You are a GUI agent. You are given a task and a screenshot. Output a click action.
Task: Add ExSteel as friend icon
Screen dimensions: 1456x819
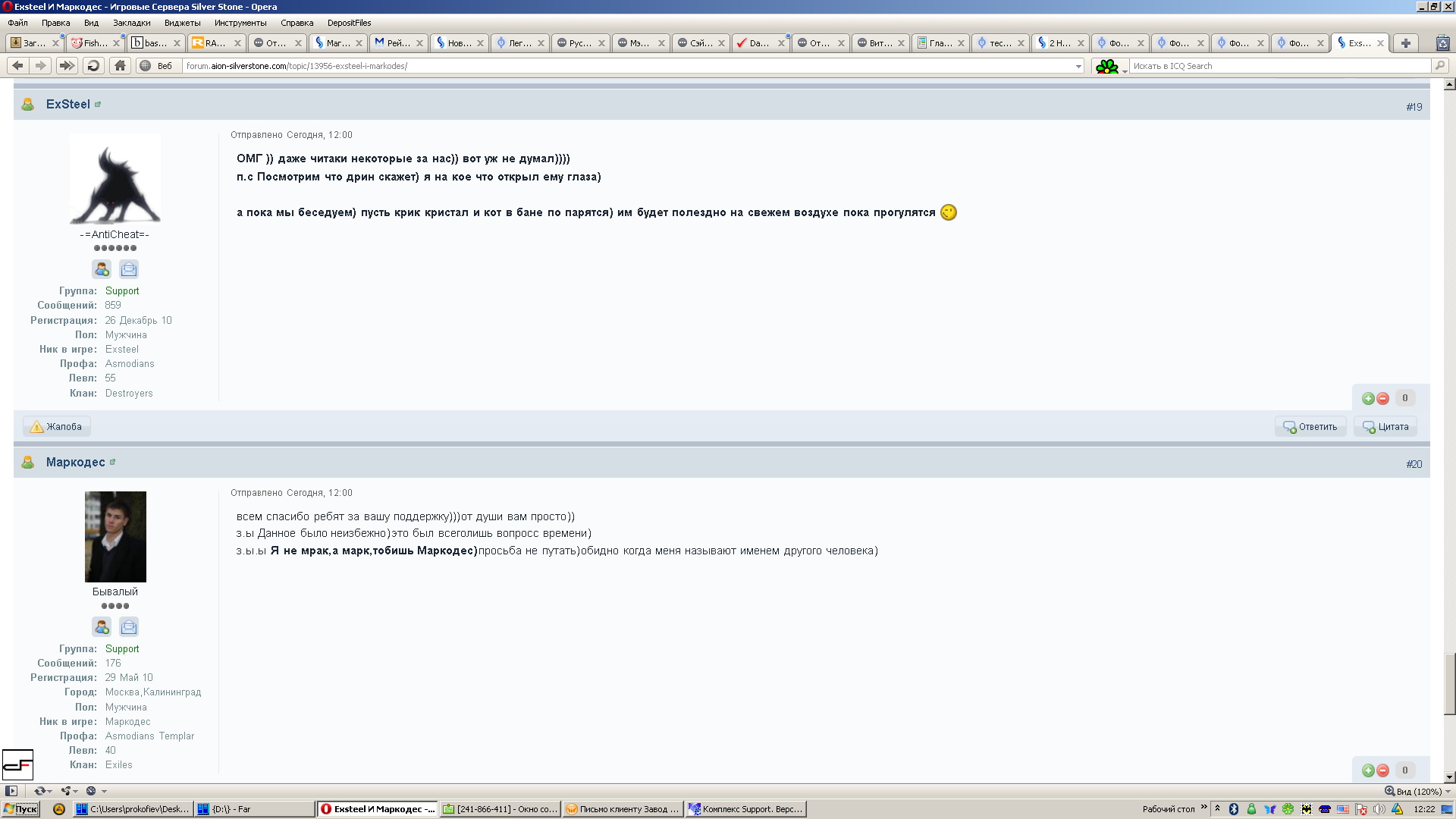[x=102, y=269]
